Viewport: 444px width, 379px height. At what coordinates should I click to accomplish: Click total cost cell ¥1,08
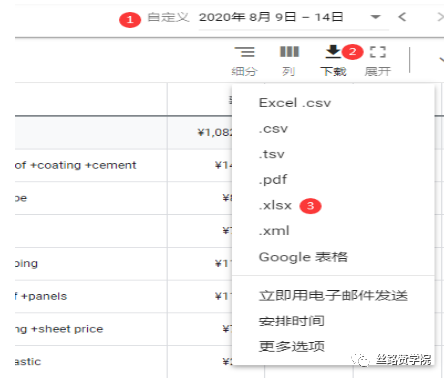[x=215, y=133]
